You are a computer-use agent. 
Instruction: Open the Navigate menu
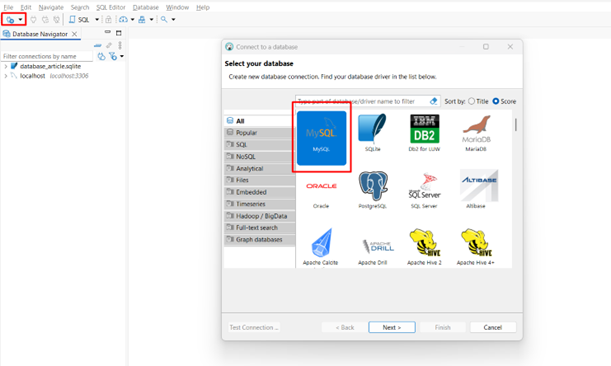coord(51,7)
